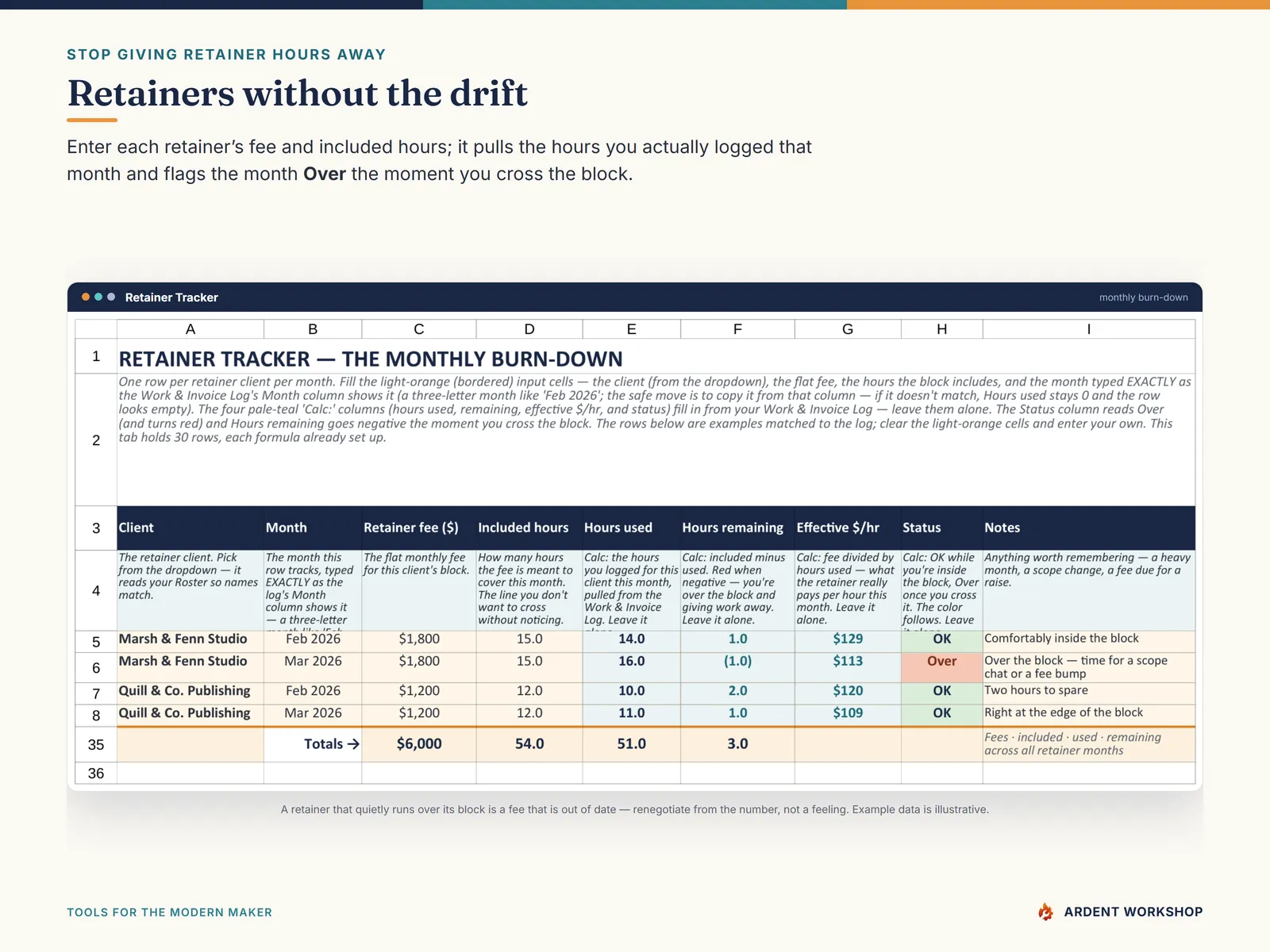Click the 'Two hours to spare' note cell
1270x952 pixels.
[x=1089, y=693]
